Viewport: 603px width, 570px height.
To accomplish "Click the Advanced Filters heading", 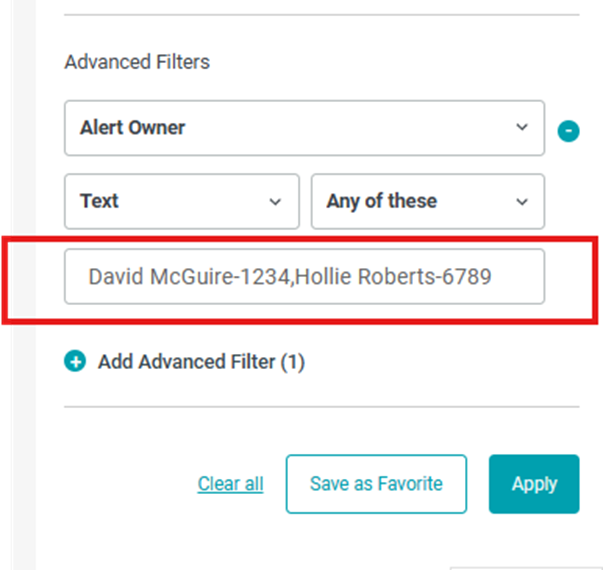I will (137, 62).
